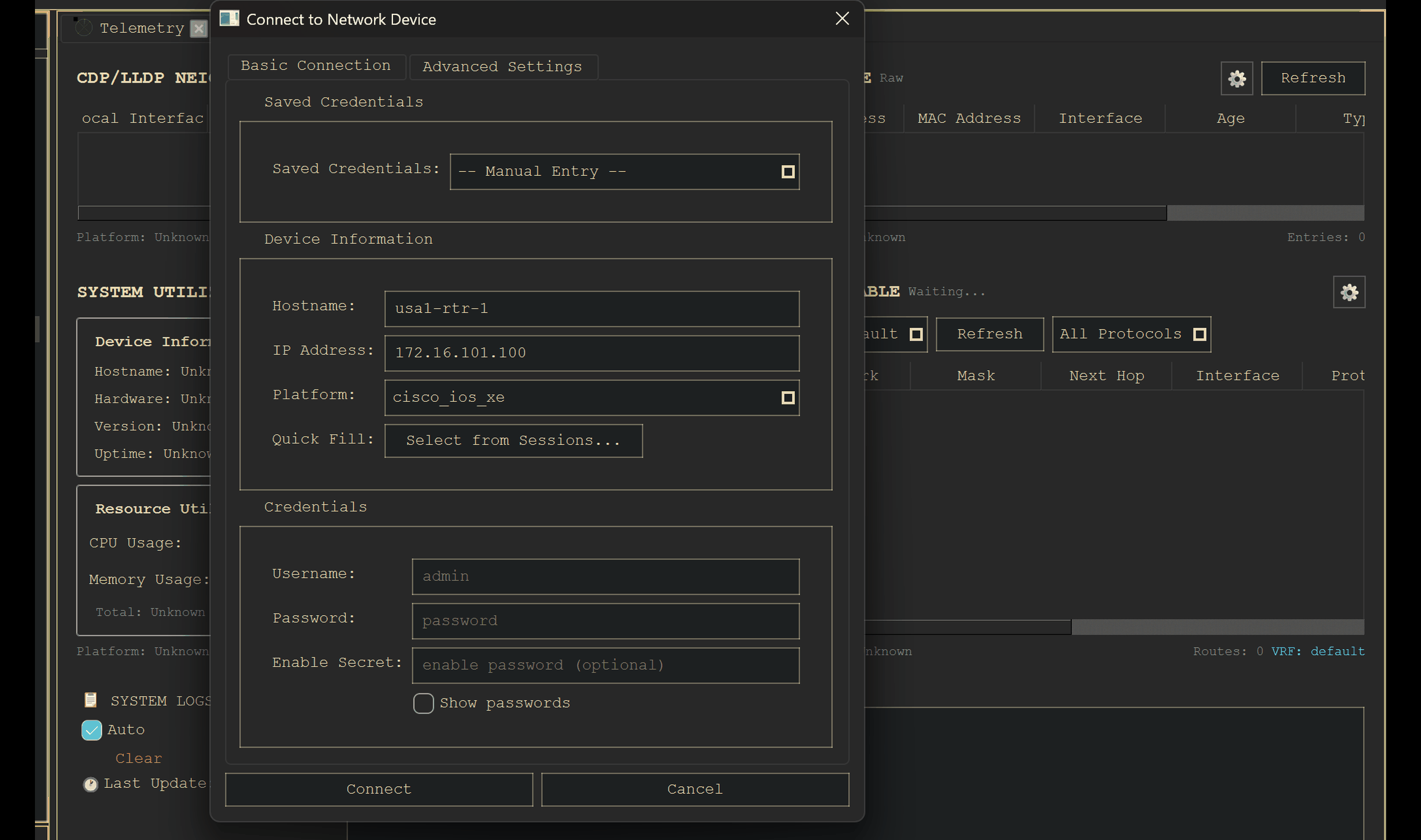
Task: Click the Clear logs link
Action: pos(139,758)
